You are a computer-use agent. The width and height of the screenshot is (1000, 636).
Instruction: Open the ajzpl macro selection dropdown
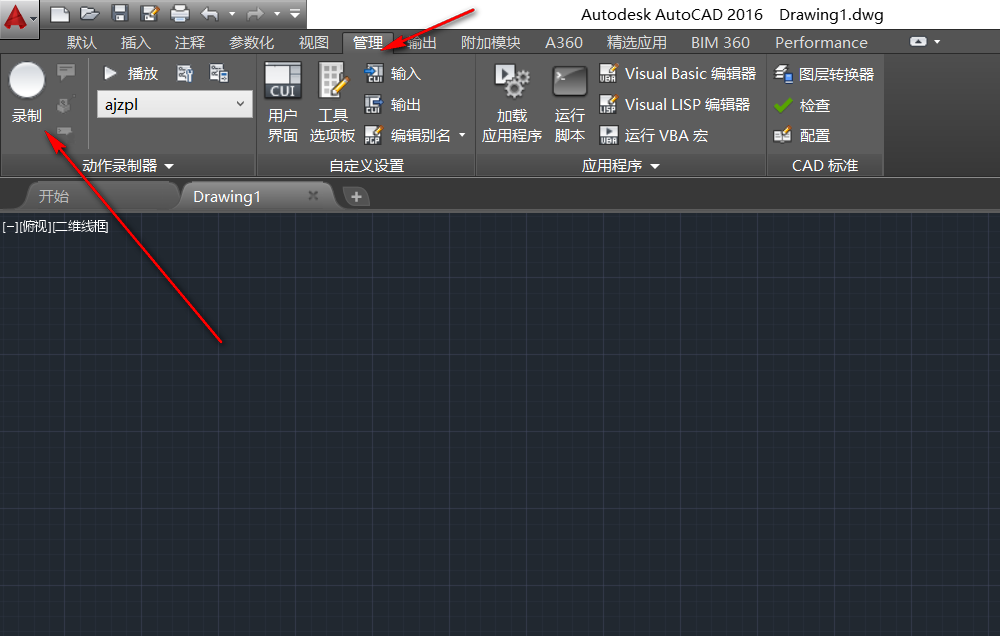pyautogui.click(x=174, y=104)
